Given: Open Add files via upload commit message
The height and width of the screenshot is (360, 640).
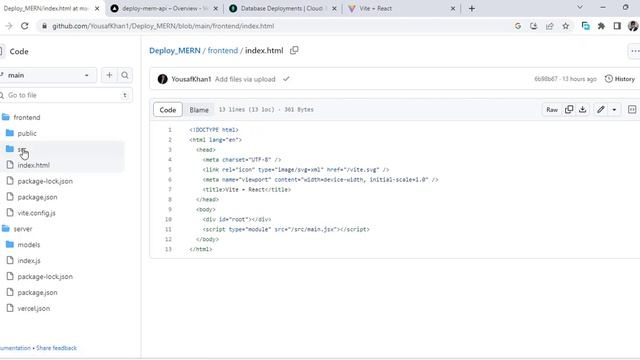Looking at the screenshot, I should (245, 79).
